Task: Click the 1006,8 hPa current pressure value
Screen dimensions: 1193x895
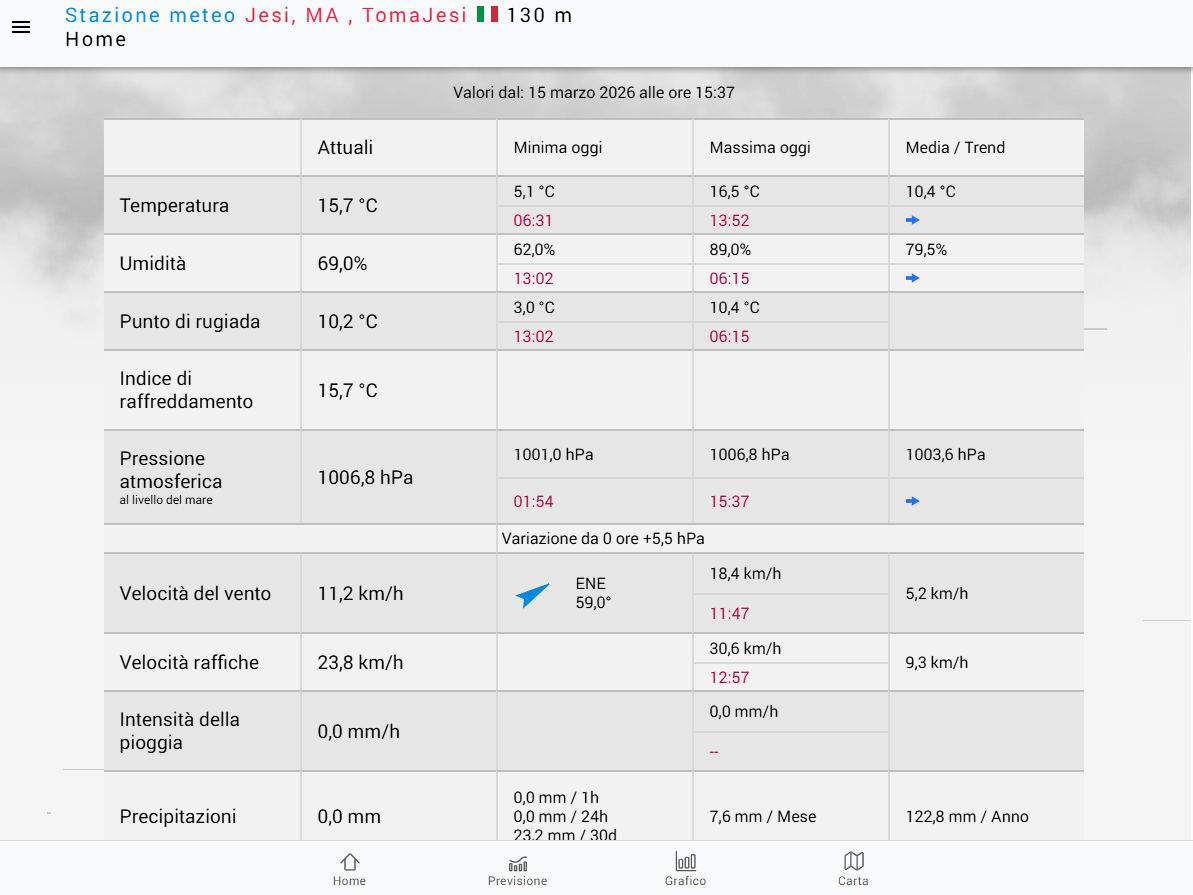Action: tap(365, 478)
